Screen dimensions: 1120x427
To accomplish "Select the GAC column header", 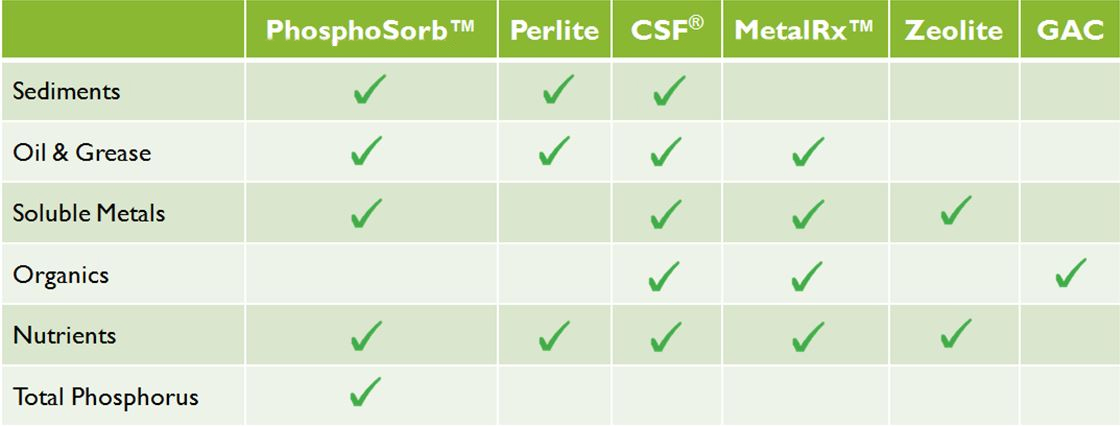I will pyautogui.click(x=1070, y=30).
